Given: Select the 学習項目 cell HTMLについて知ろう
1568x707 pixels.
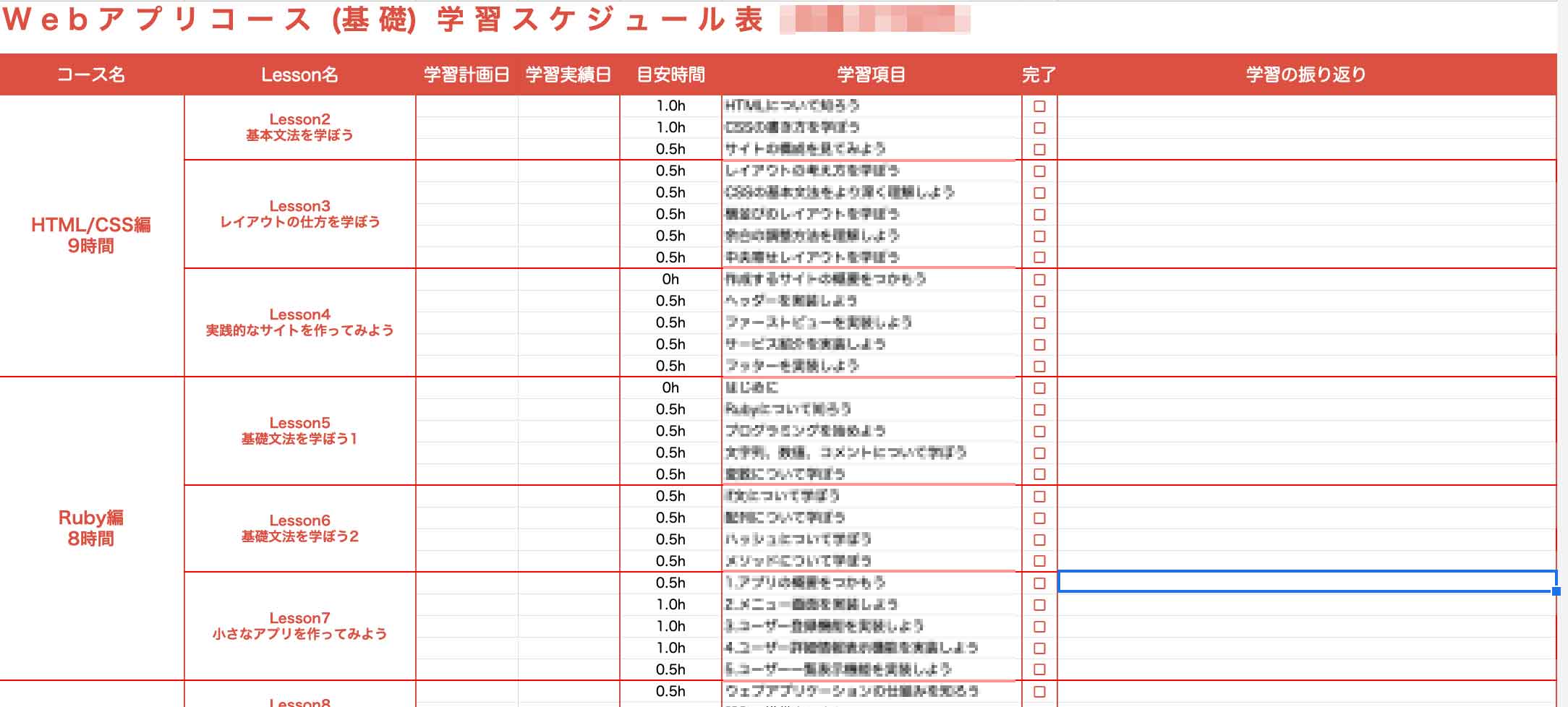Looking at the screenshot, I should 872,106.
